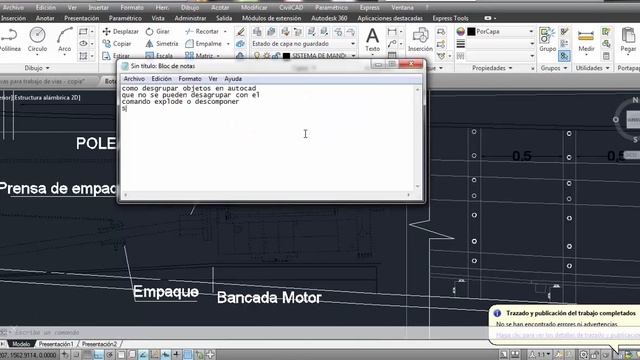Choose the Desplazar move tool

pos(120,31)
